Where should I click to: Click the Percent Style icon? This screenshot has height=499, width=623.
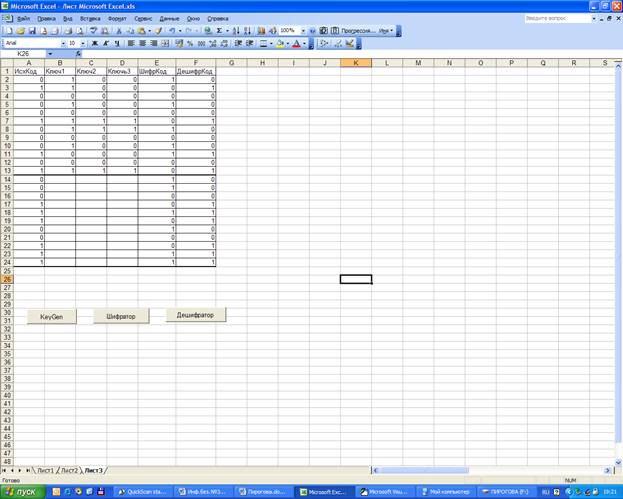[x=190, y=43]
